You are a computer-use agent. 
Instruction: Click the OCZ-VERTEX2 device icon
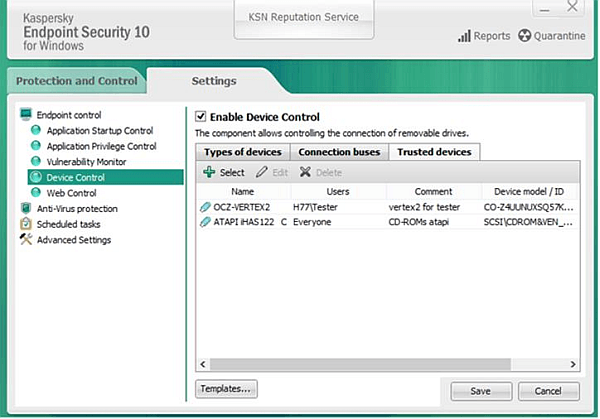point(205,207)
